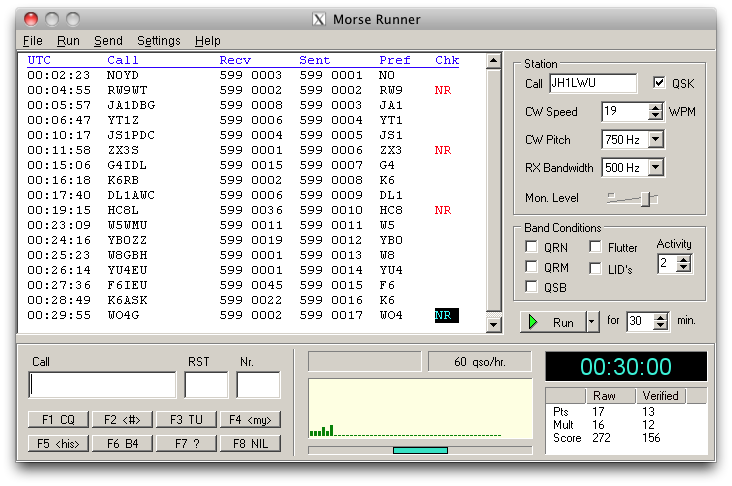Select log row for ZX3S
This screenshot has height=486, width=732.
(x=243, y=150)
